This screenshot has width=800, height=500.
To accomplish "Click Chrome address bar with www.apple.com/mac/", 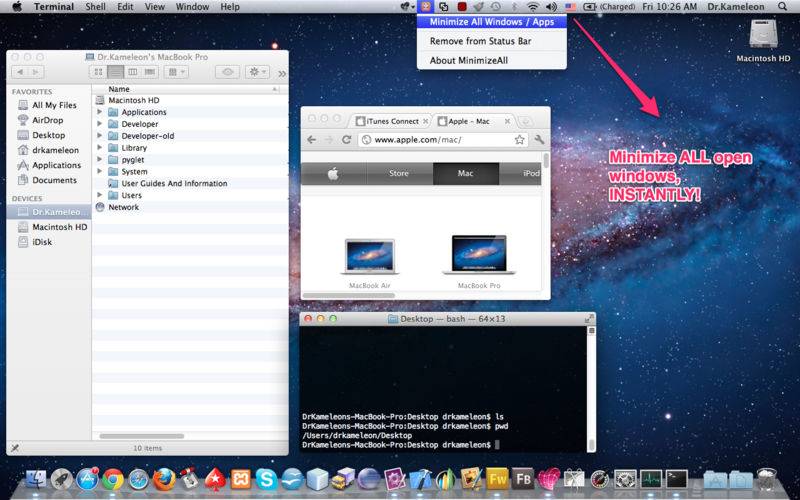I will tap(442, 139).
